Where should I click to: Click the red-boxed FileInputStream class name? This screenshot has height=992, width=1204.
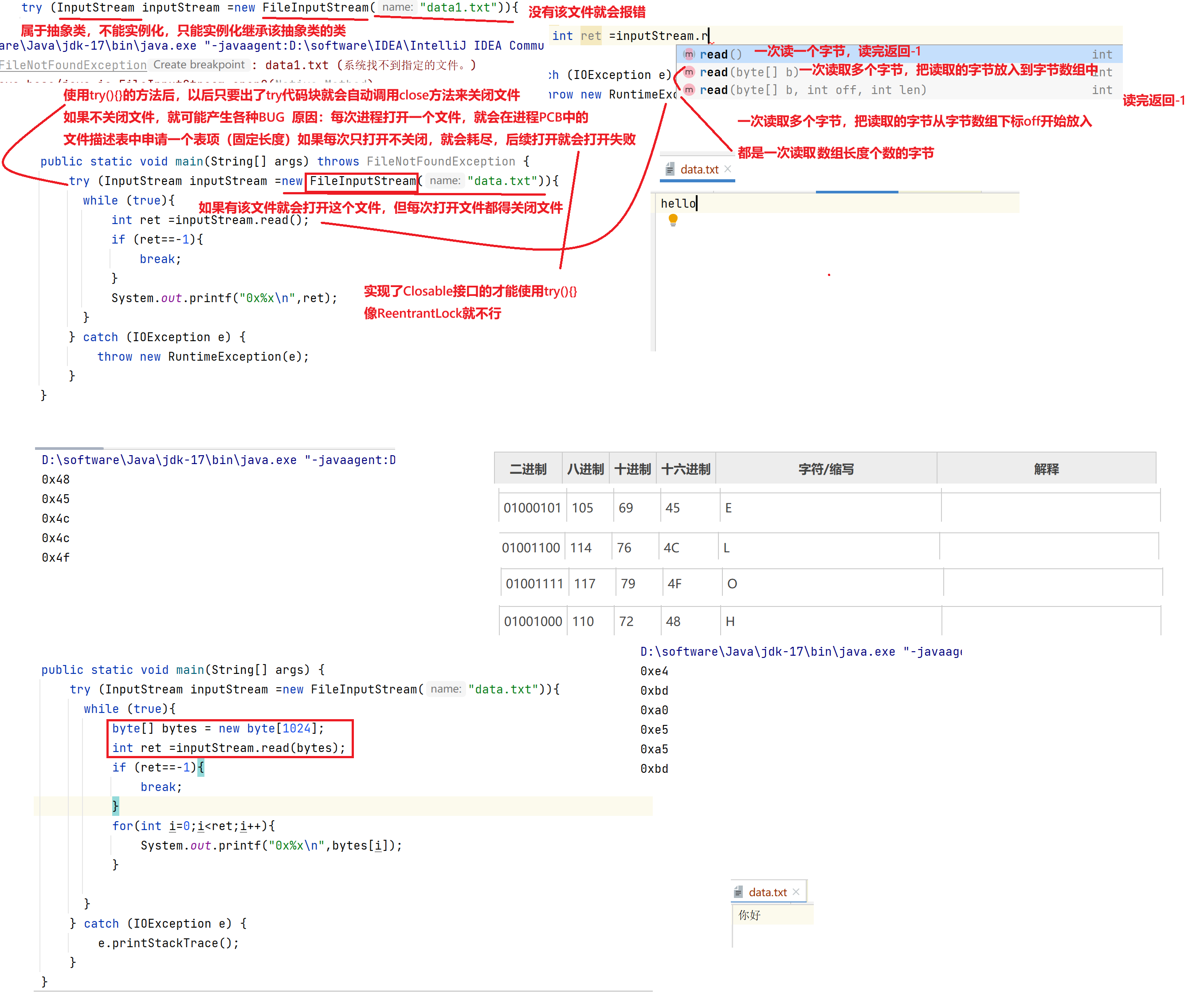pos(362,181)
